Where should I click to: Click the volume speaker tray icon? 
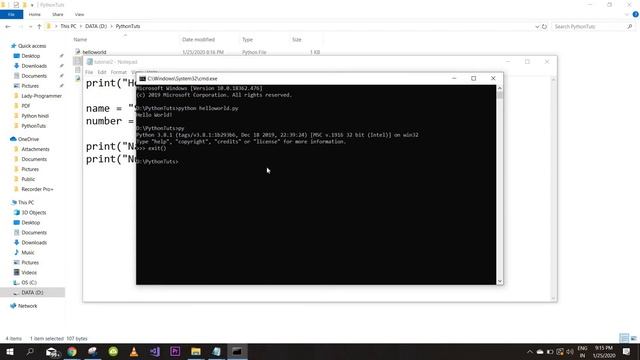coord(570,351)
